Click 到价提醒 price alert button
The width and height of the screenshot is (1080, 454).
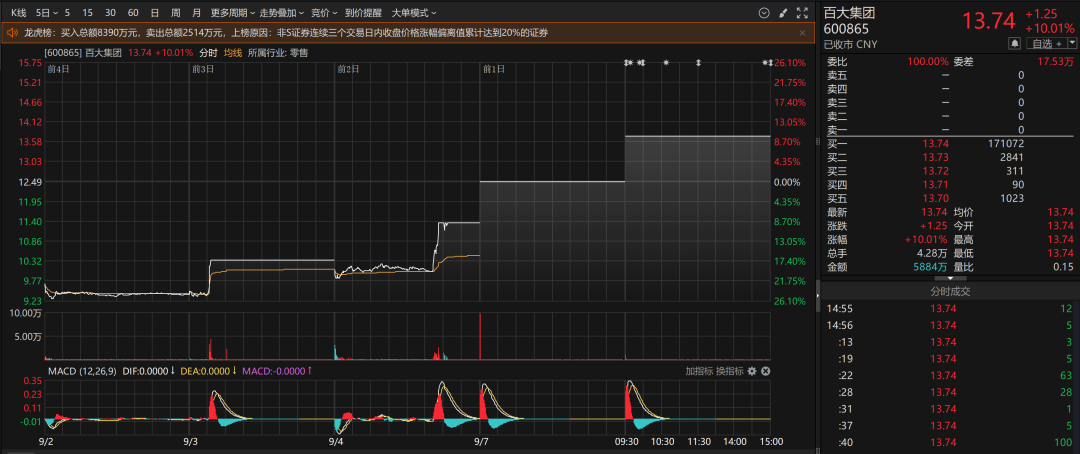click(362, 12)
